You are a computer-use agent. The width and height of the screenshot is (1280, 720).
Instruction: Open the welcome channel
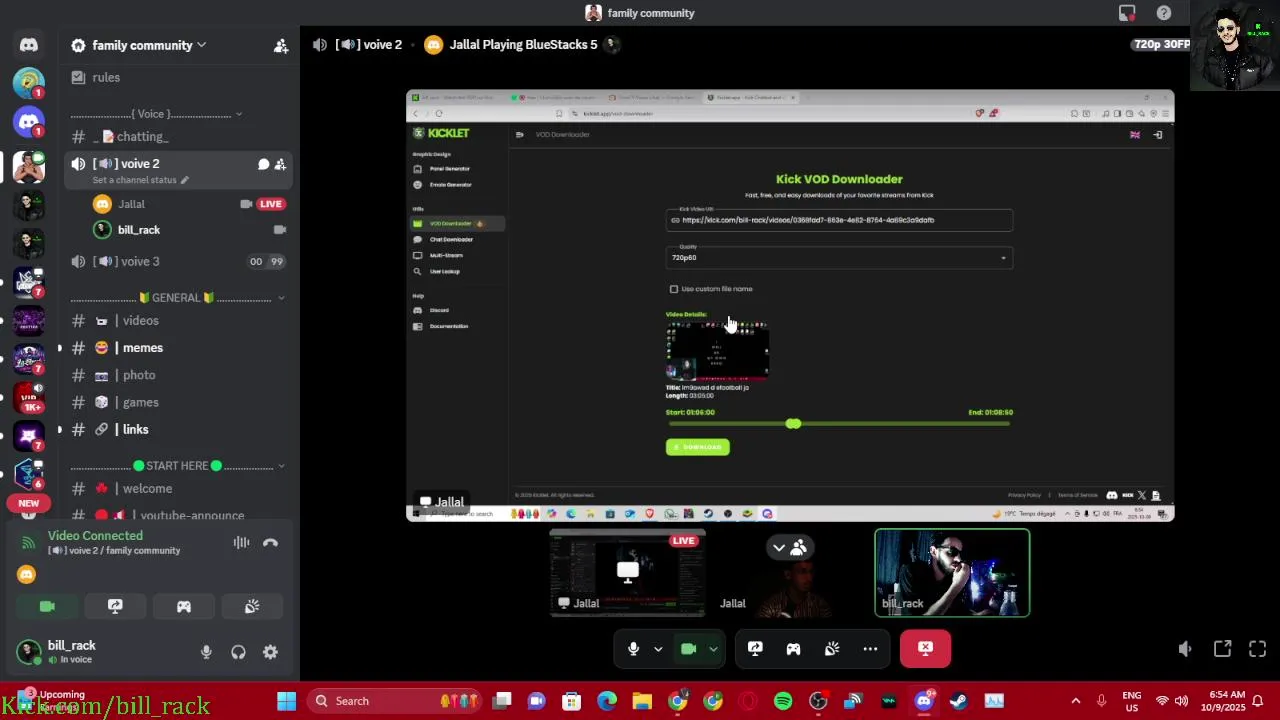178,489
